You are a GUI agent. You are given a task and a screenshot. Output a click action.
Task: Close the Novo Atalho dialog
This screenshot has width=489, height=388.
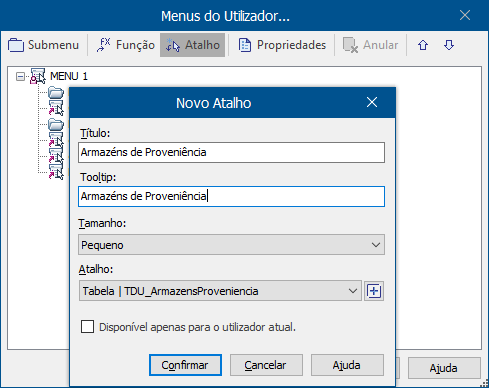[x=372, y=102]
